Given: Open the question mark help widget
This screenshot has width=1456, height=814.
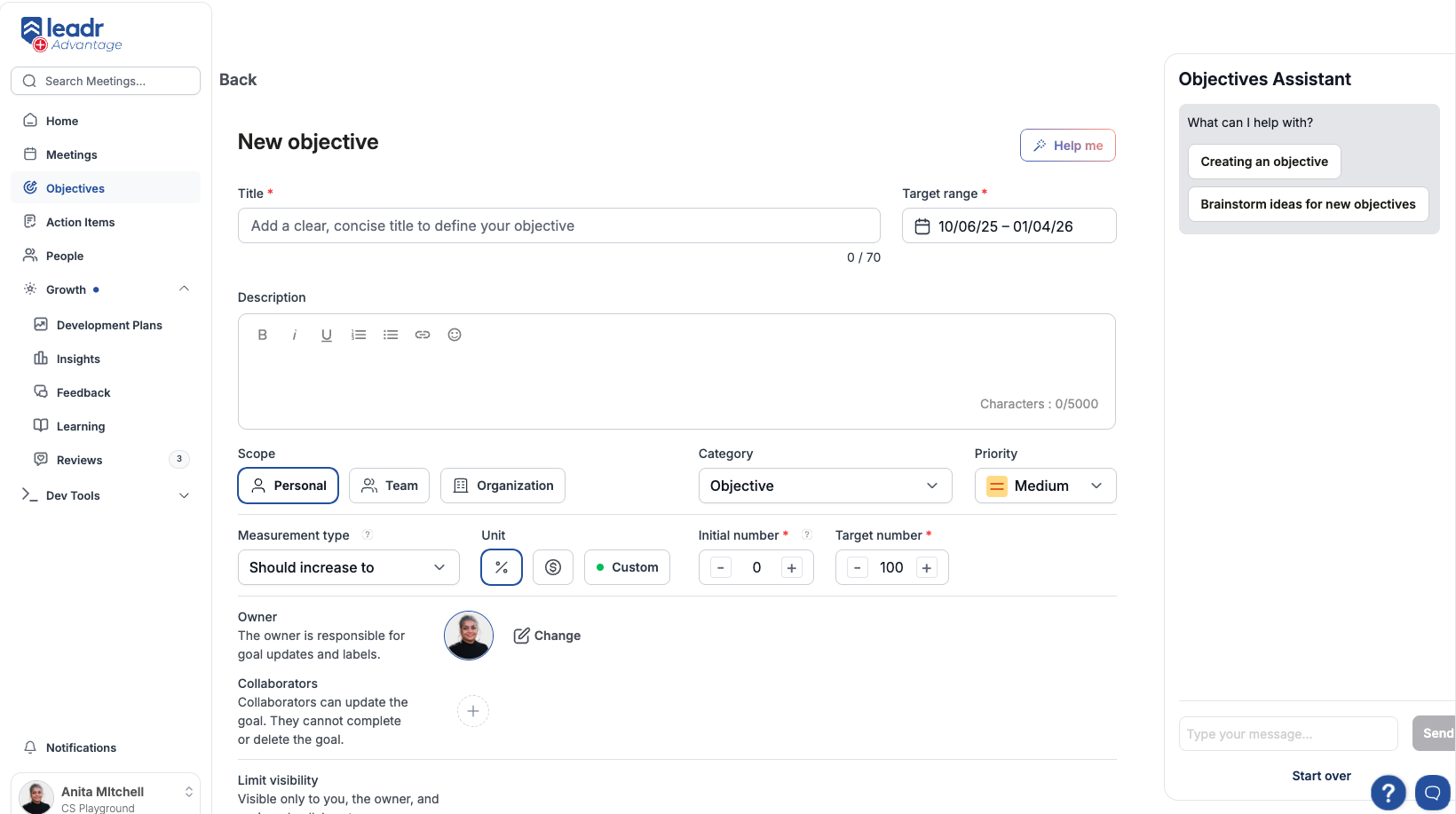Looking at the screenshot, I should coord(1389,793).
